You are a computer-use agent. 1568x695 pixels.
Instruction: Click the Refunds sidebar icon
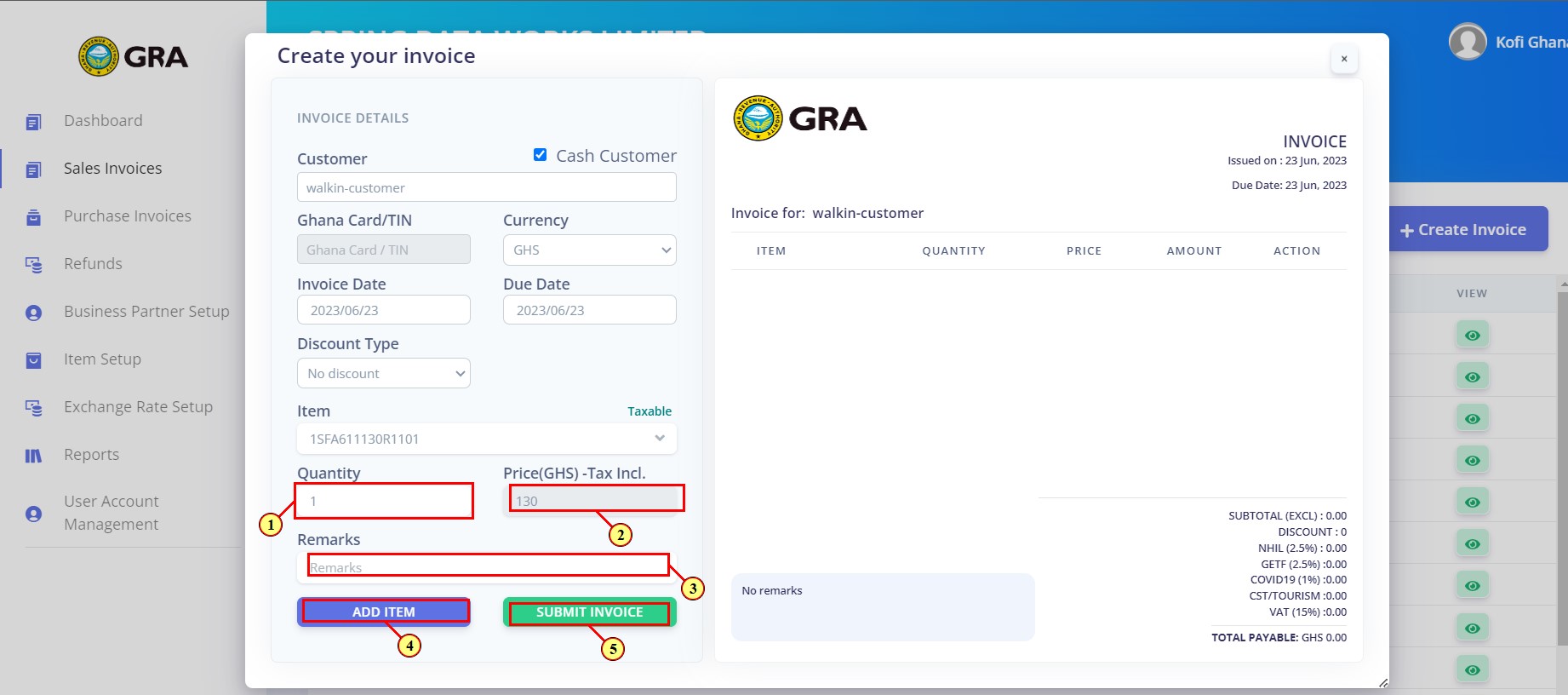coord(33,265)
